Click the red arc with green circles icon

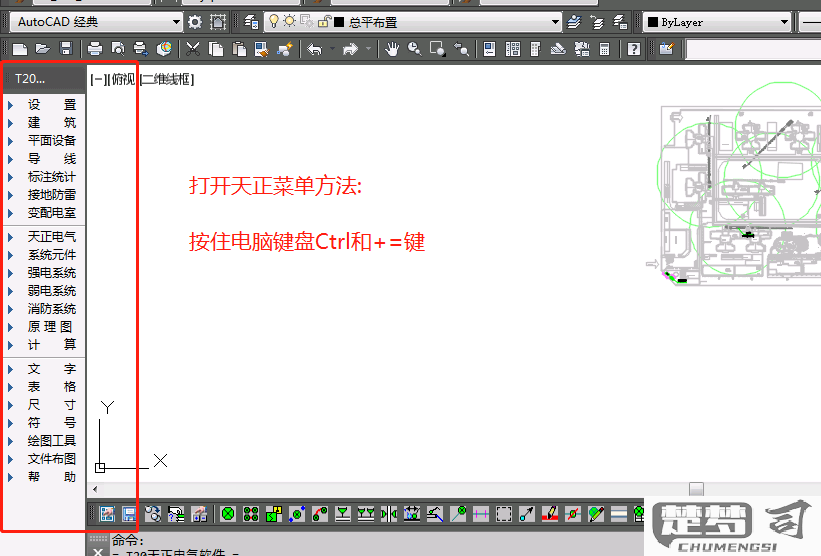(x=320, y=514)
